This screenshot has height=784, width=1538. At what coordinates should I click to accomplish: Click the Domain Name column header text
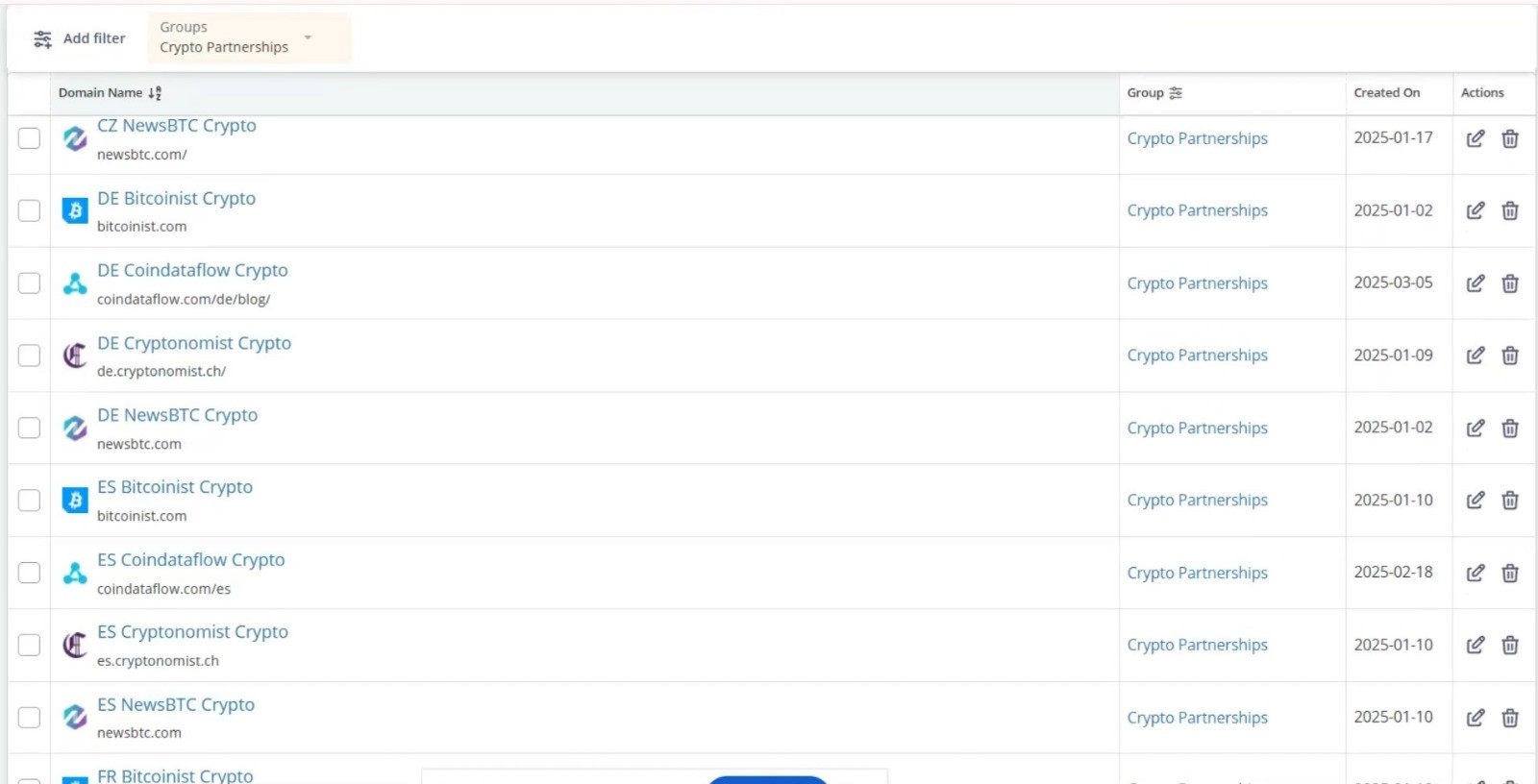100,93
